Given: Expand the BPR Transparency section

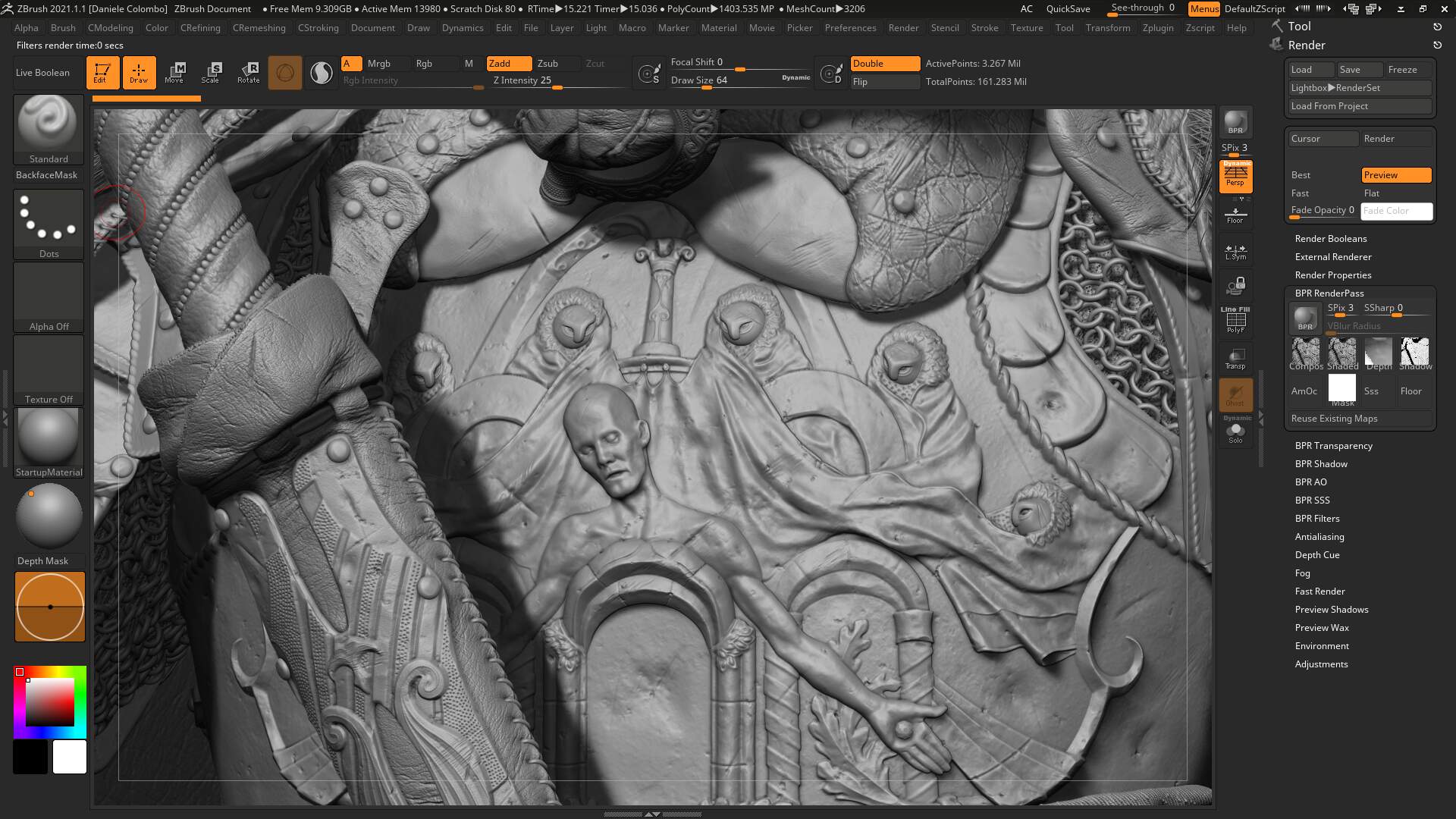Looking at the screenshot, I should click(1334, 446).
